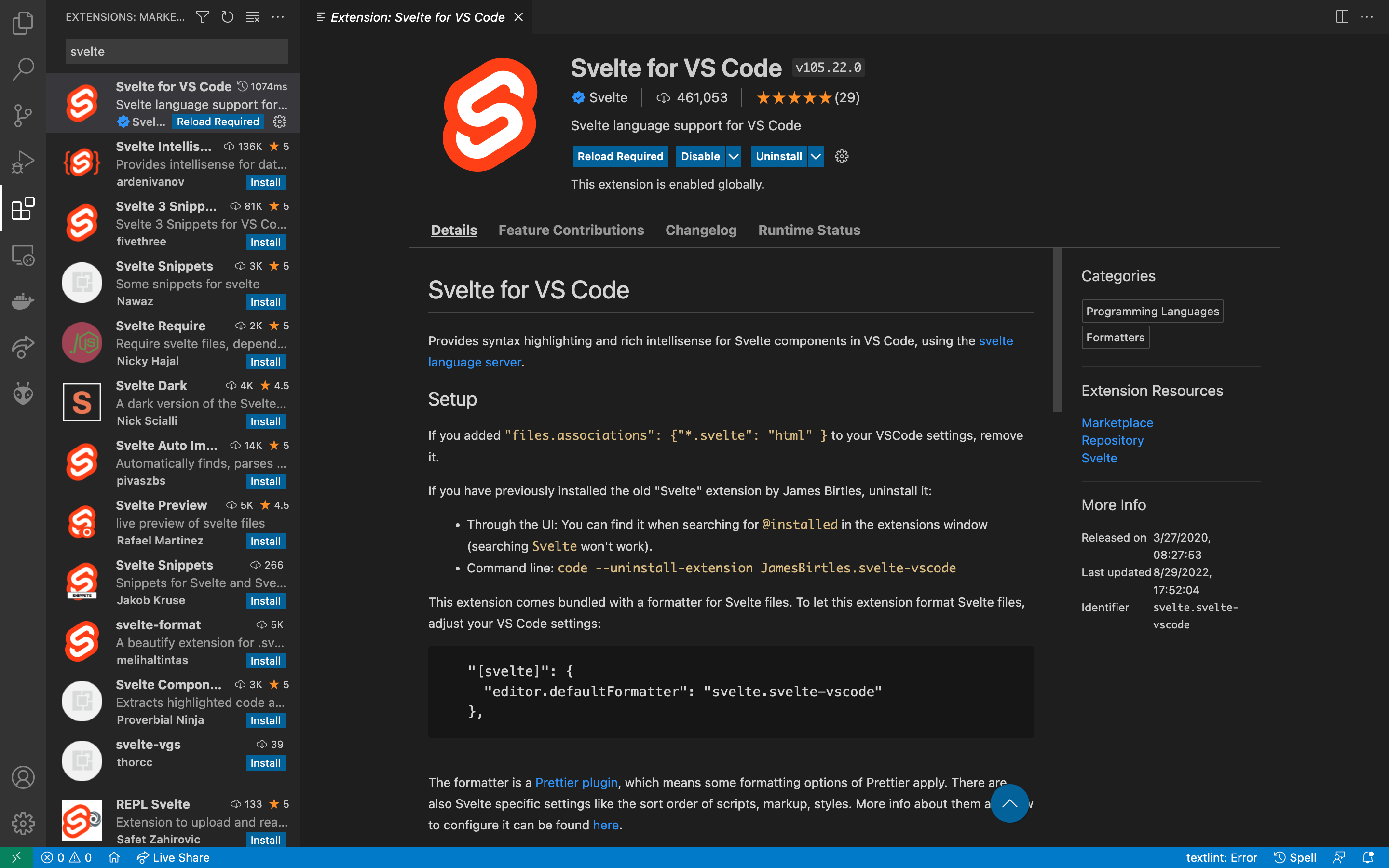Switch to the Details tab

coord(454,230)
